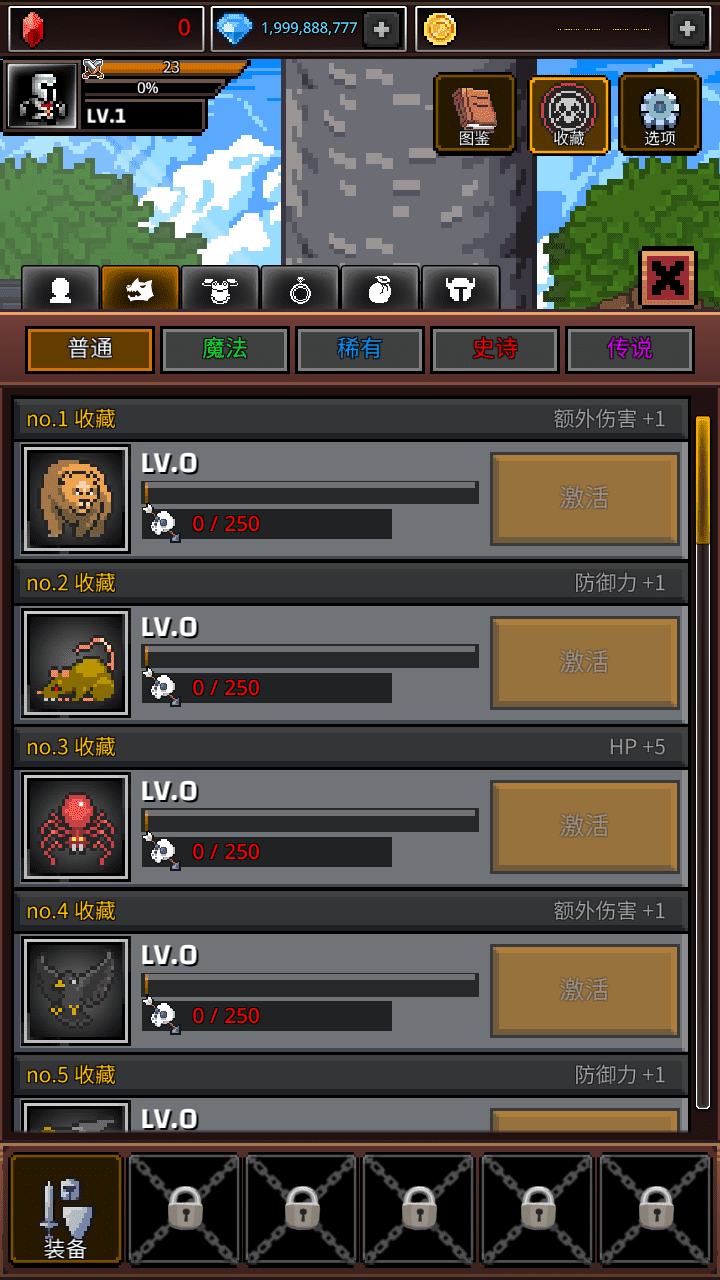
Task: Switch to the 稀有 rarity filter
Action: [360, 349]
